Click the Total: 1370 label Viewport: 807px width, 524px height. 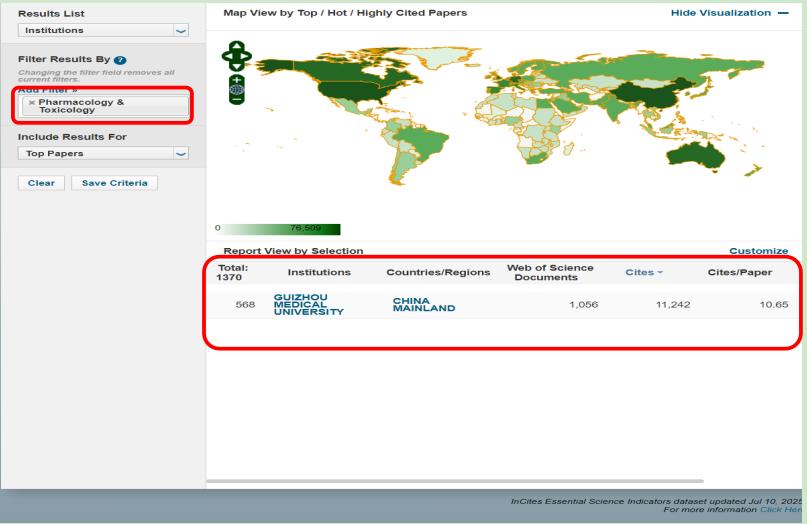[233, 272]
